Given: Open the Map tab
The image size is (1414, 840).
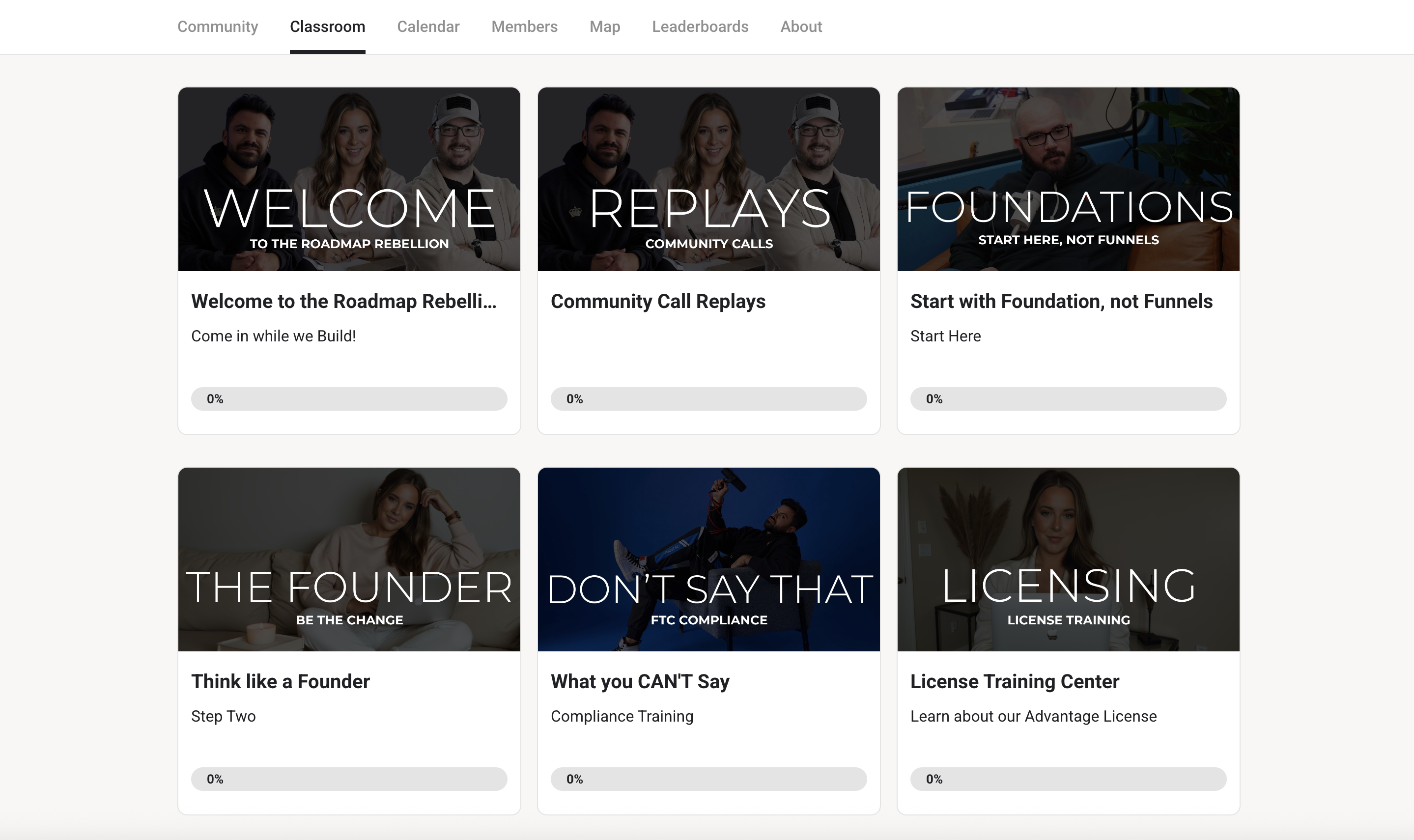Looking at the screenshot, I should click(604, 27).
